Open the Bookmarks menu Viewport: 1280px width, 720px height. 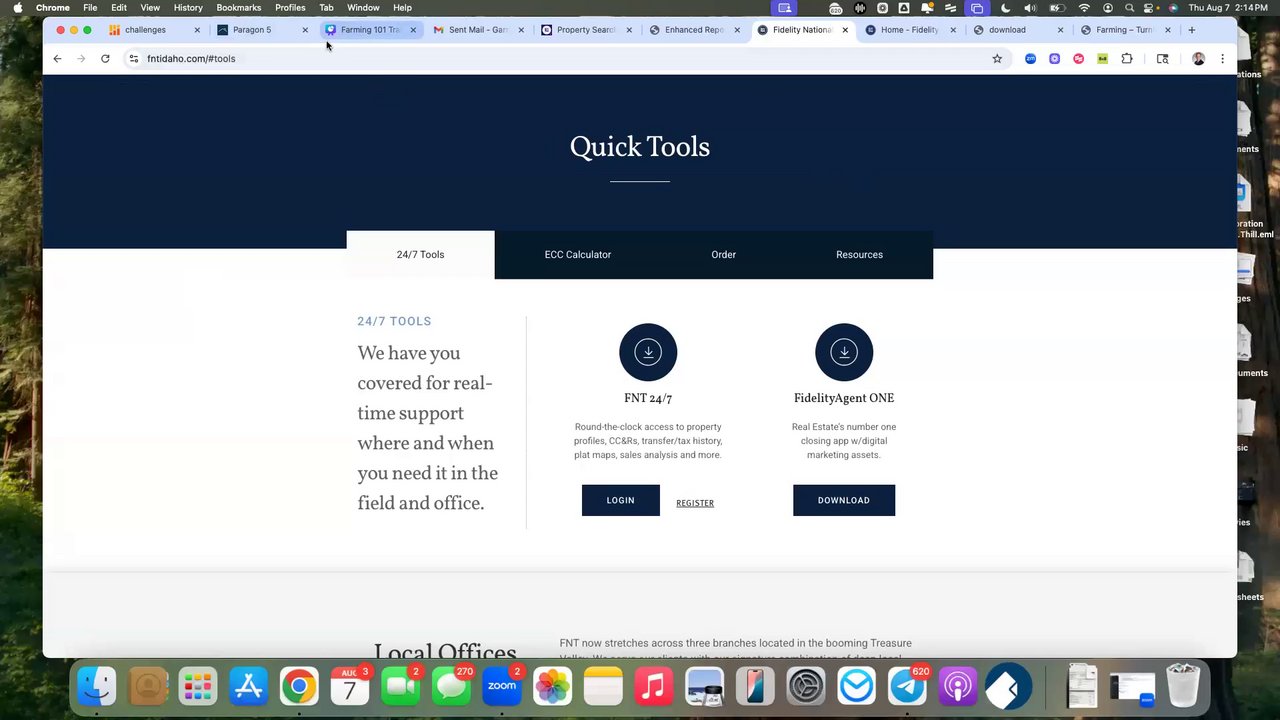(239, 8)
